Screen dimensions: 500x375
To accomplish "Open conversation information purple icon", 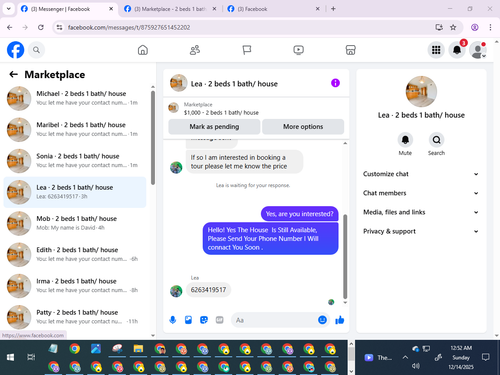I will pos(335,83).
